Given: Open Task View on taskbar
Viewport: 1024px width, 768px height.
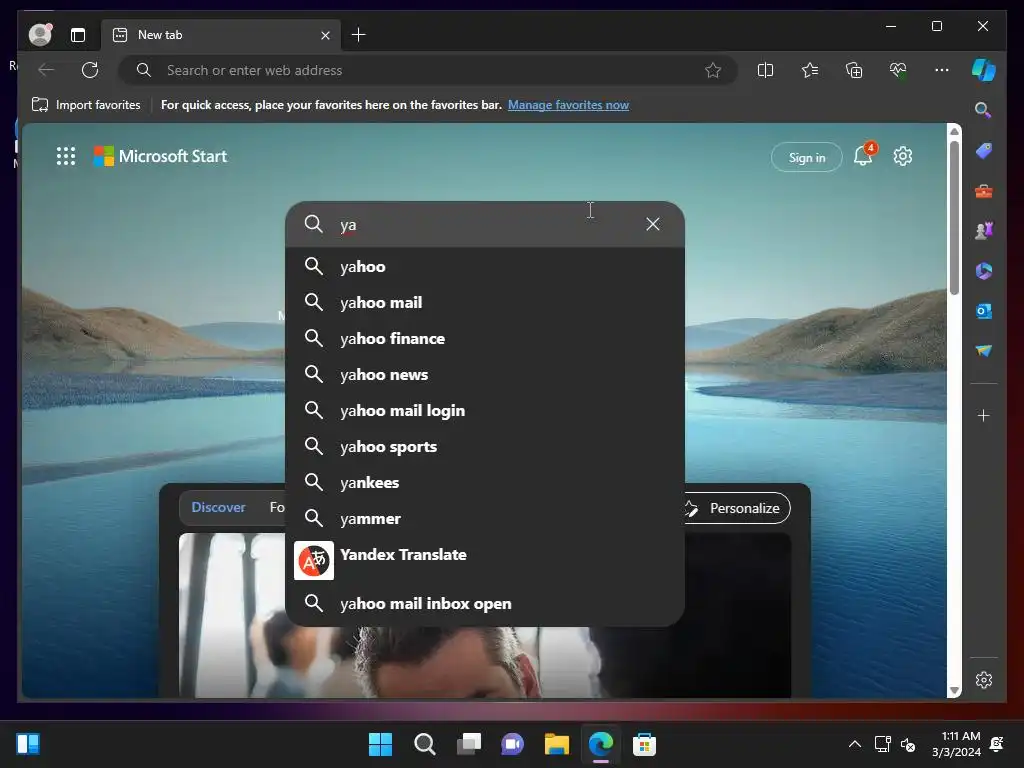Looking at the screenshot, I should 469,744.
